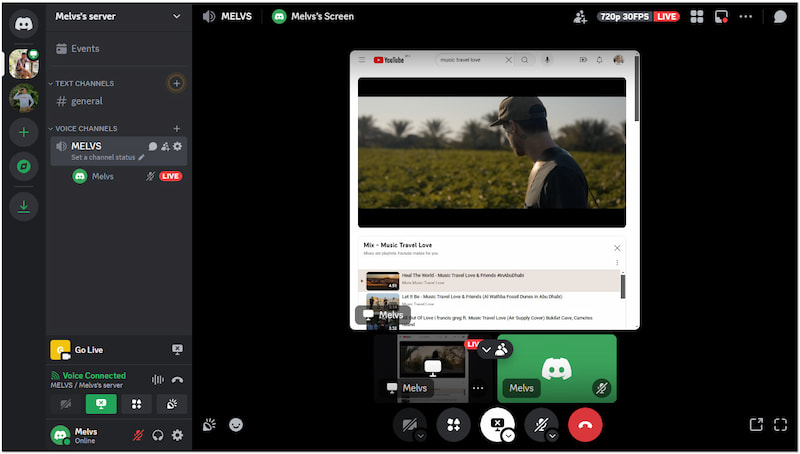Open Explore Discoverable Servers compass icon

tap(23, 167)
